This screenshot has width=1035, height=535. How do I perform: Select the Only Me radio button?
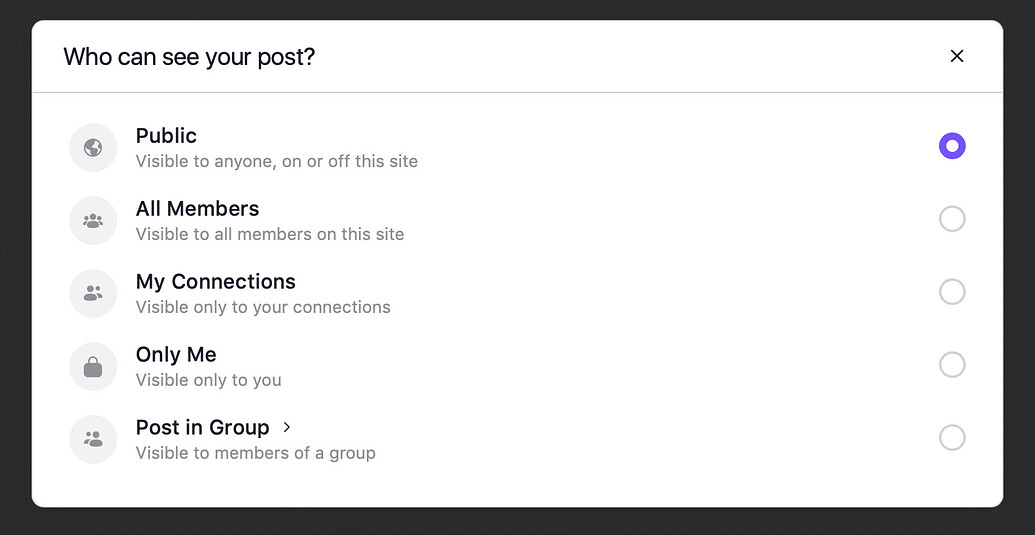click(952, 365)
